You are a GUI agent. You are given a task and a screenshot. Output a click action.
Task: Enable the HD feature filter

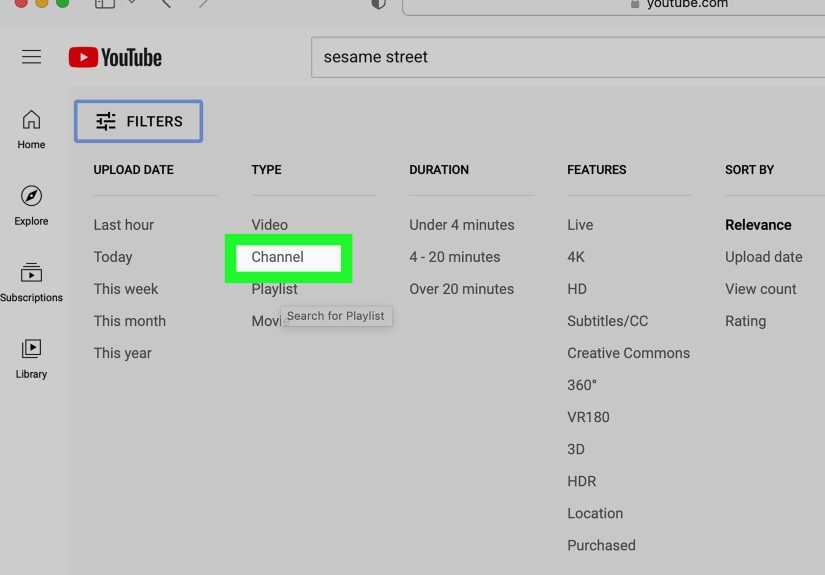tap(577, 289)
